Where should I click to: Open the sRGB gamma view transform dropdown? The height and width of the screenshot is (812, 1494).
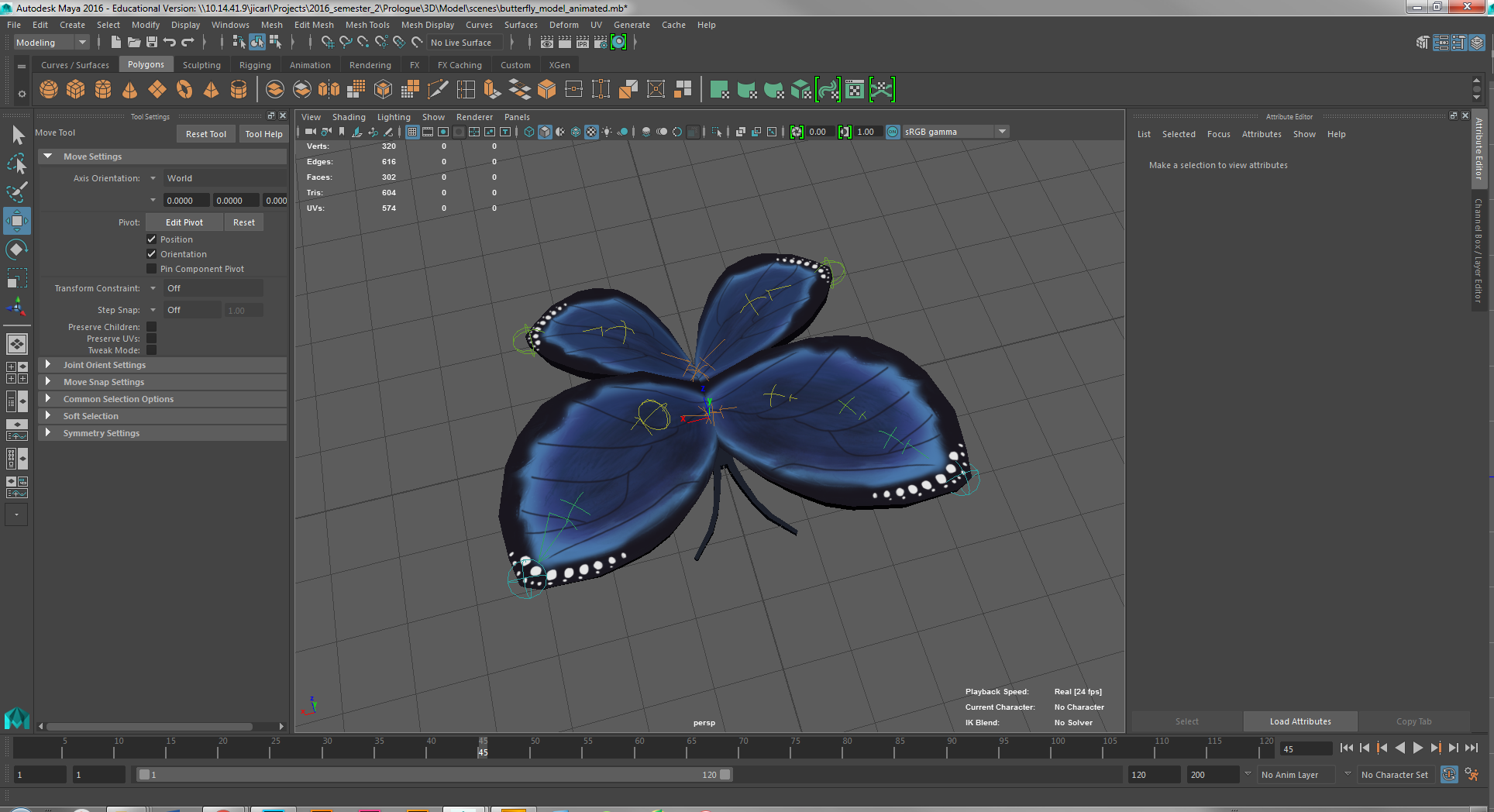(x=955, y=132)
